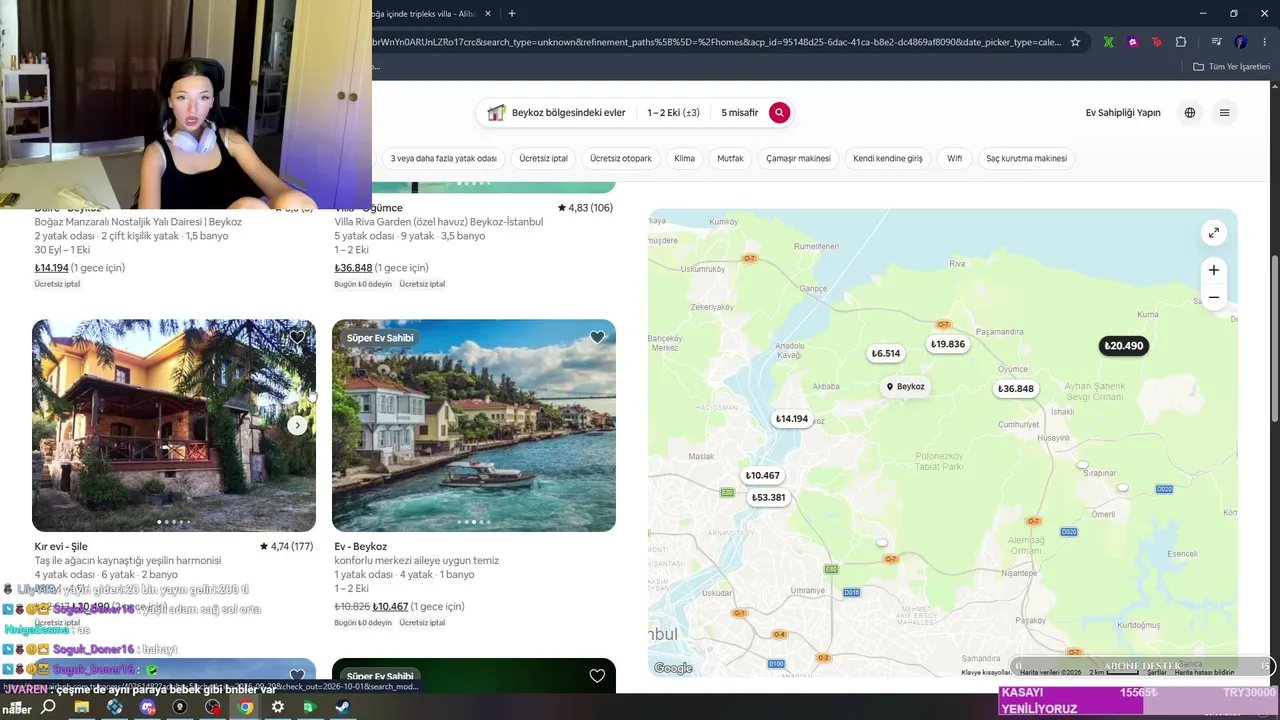This screenshot has width=1280, height=720.
Task: Open the purple browser extension icon
Action: click(1132, 42)
